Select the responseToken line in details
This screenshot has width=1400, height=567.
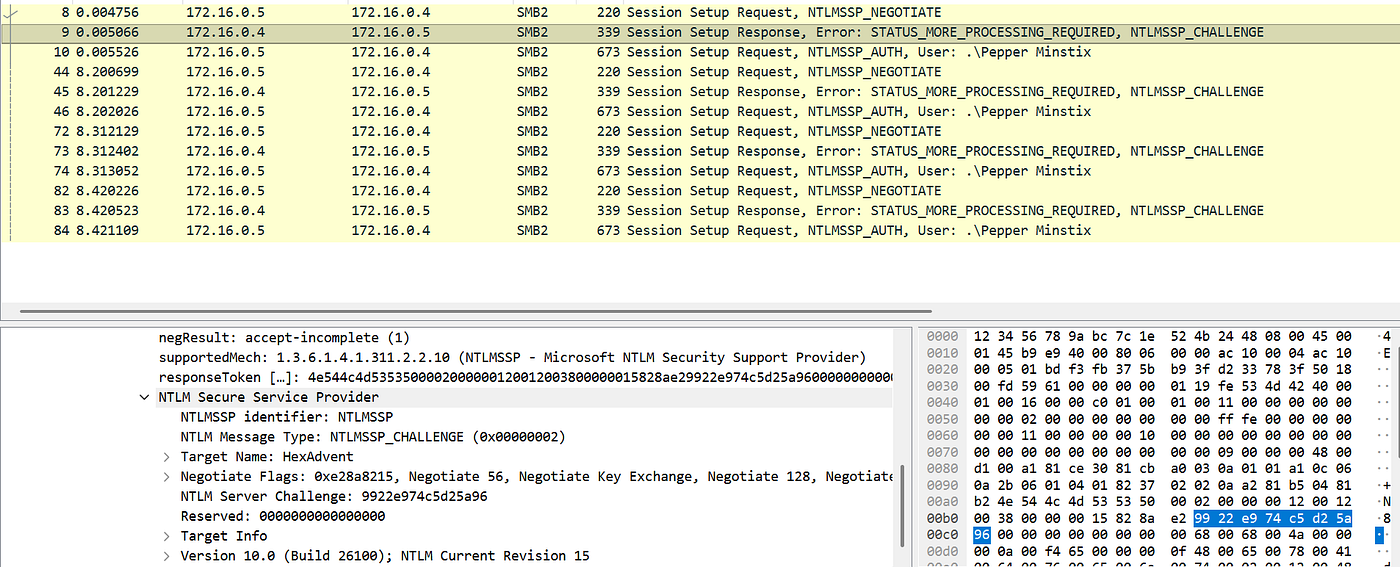525,377
